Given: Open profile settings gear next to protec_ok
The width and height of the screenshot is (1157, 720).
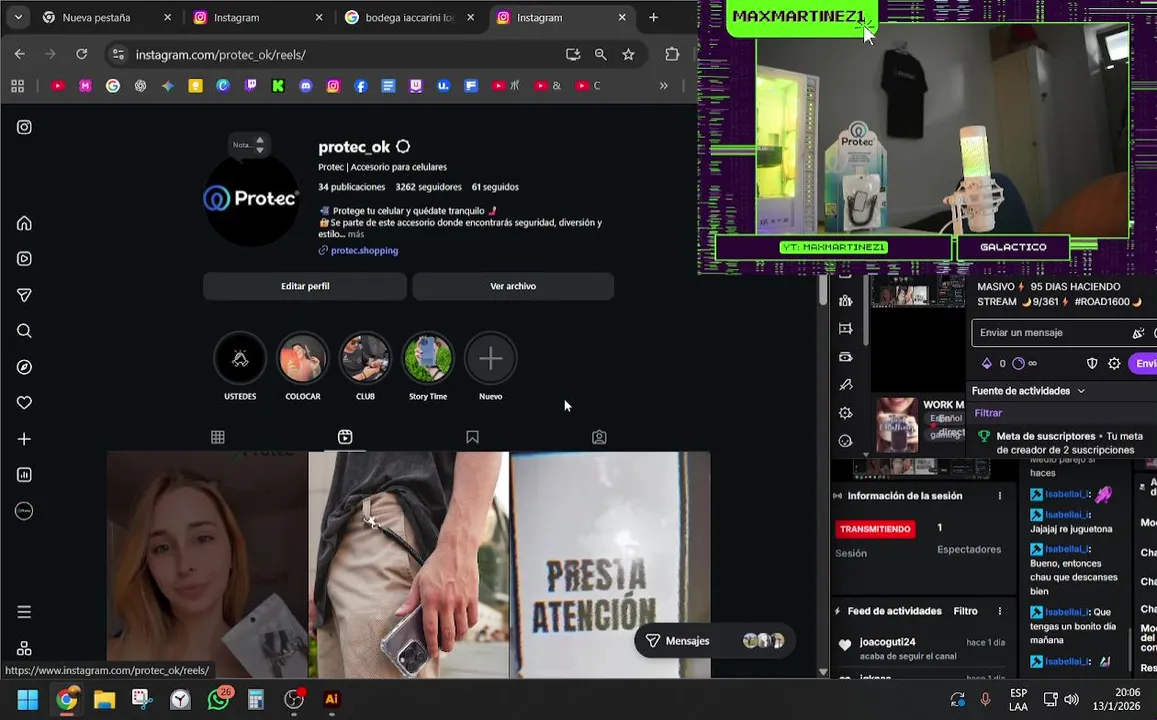Looking at the screenshot, I should [x=403, y=146].
